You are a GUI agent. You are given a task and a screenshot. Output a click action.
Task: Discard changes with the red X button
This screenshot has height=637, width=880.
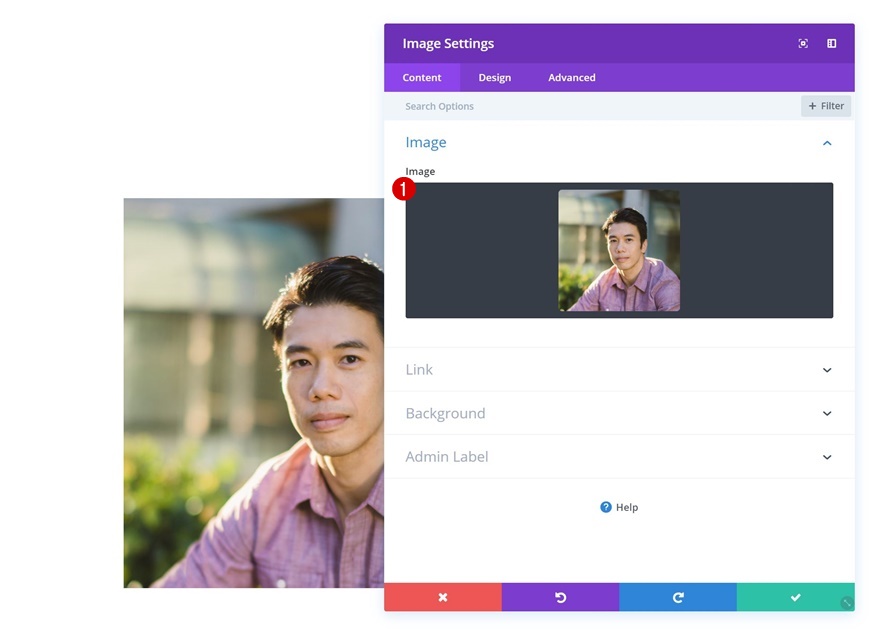443,597
